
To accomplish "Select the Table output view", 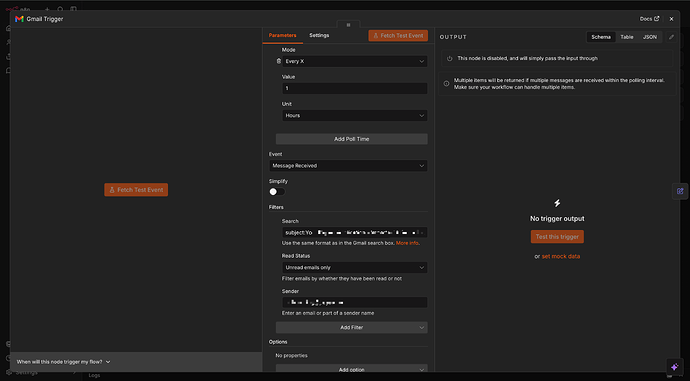I will click(627, 37).
